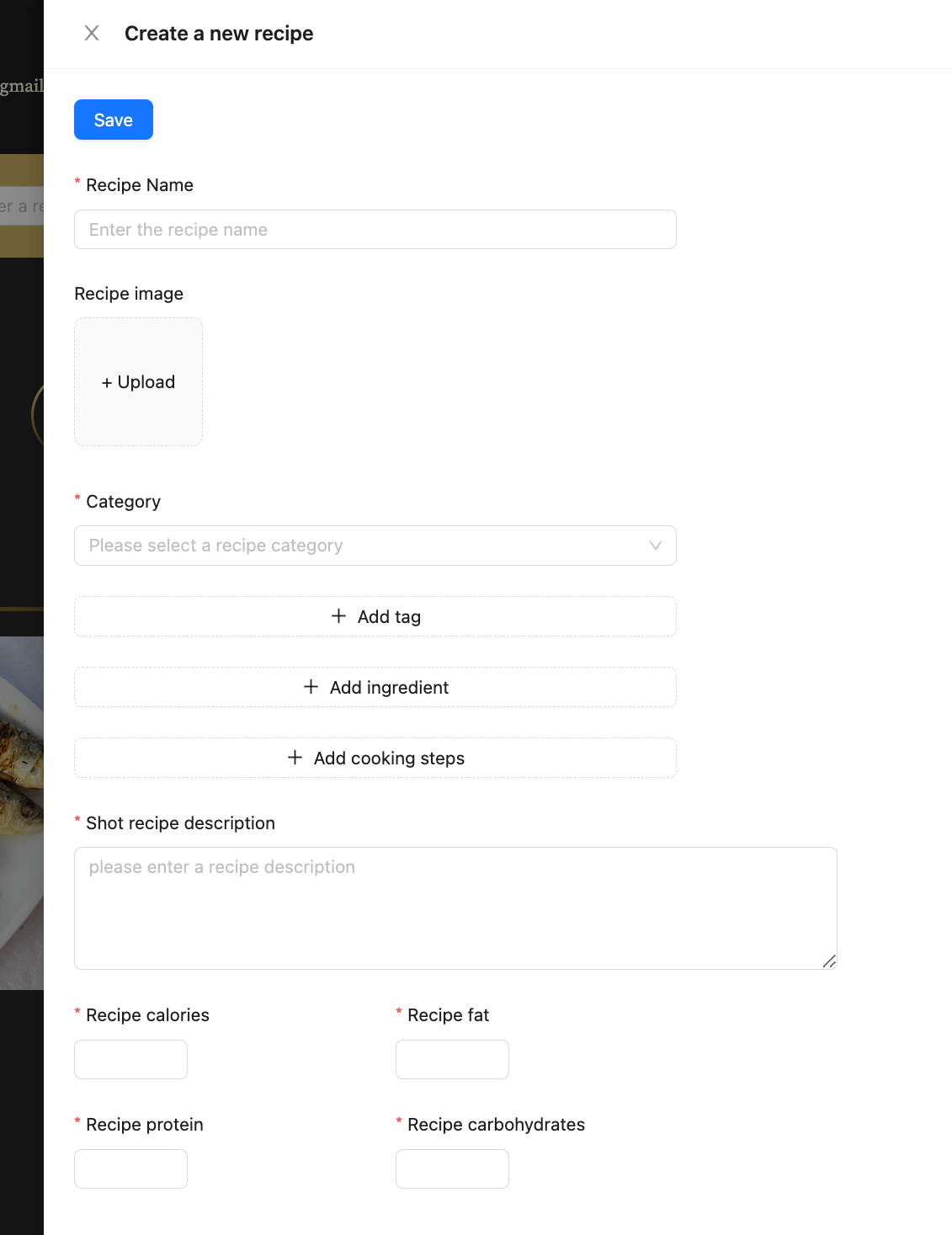Click the Add cooking steps button
This screenshot has width=952, height=1235.
click(375, 758)
